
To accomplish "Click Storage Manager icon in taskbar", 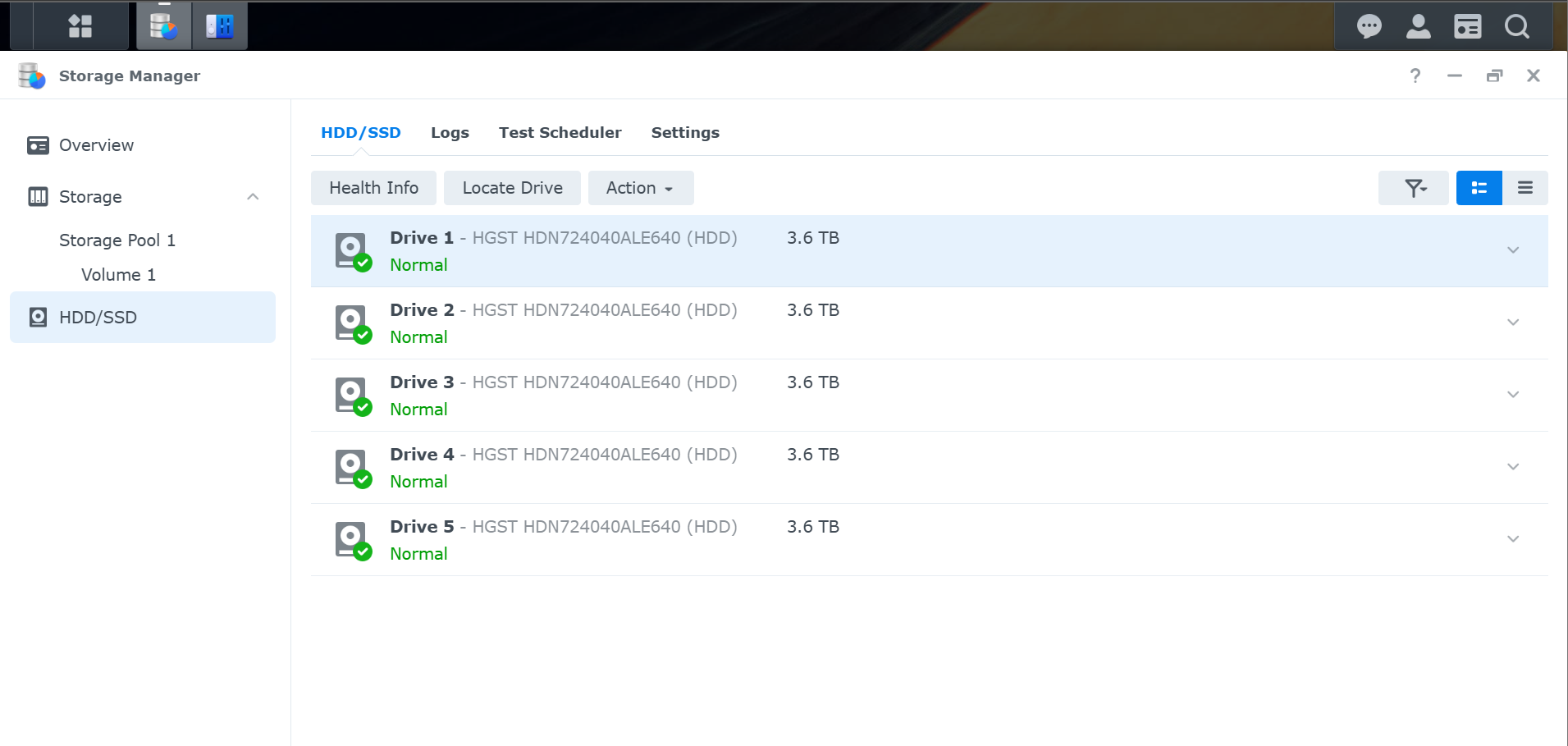I will (164, 26).
